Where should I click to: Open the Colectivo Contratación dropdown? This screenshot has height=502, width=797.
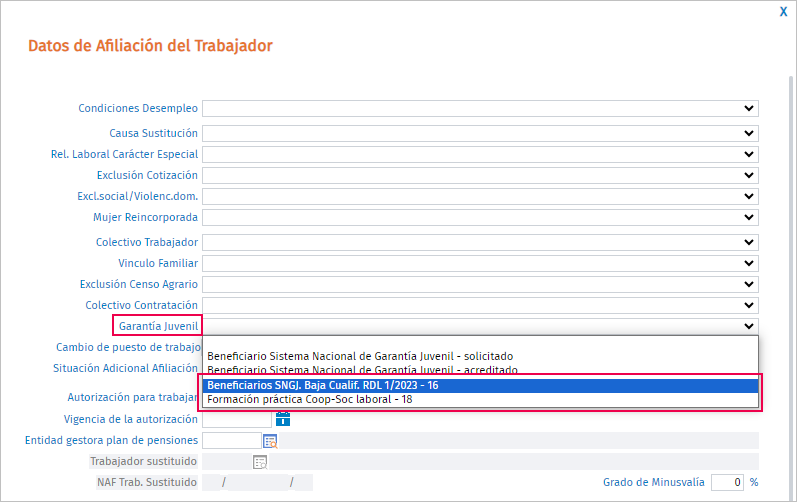tap(480, 305)
